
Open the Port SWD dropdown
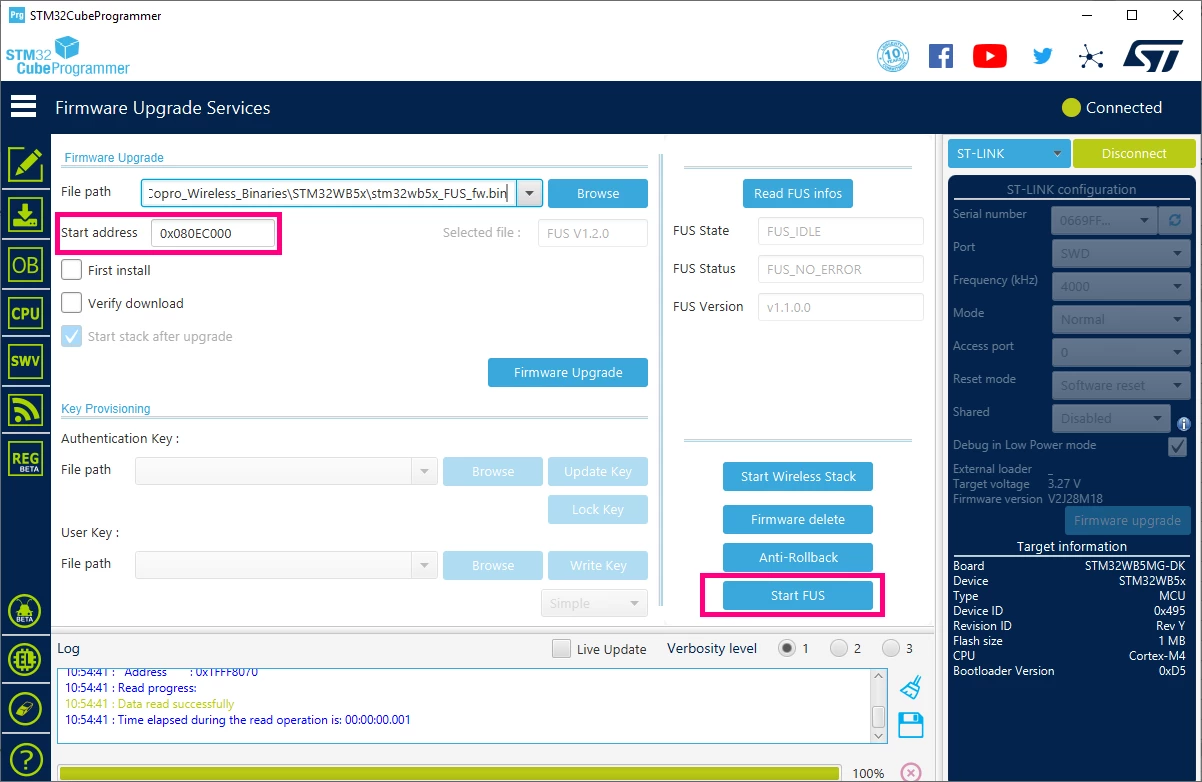(x=1121, y=253)
